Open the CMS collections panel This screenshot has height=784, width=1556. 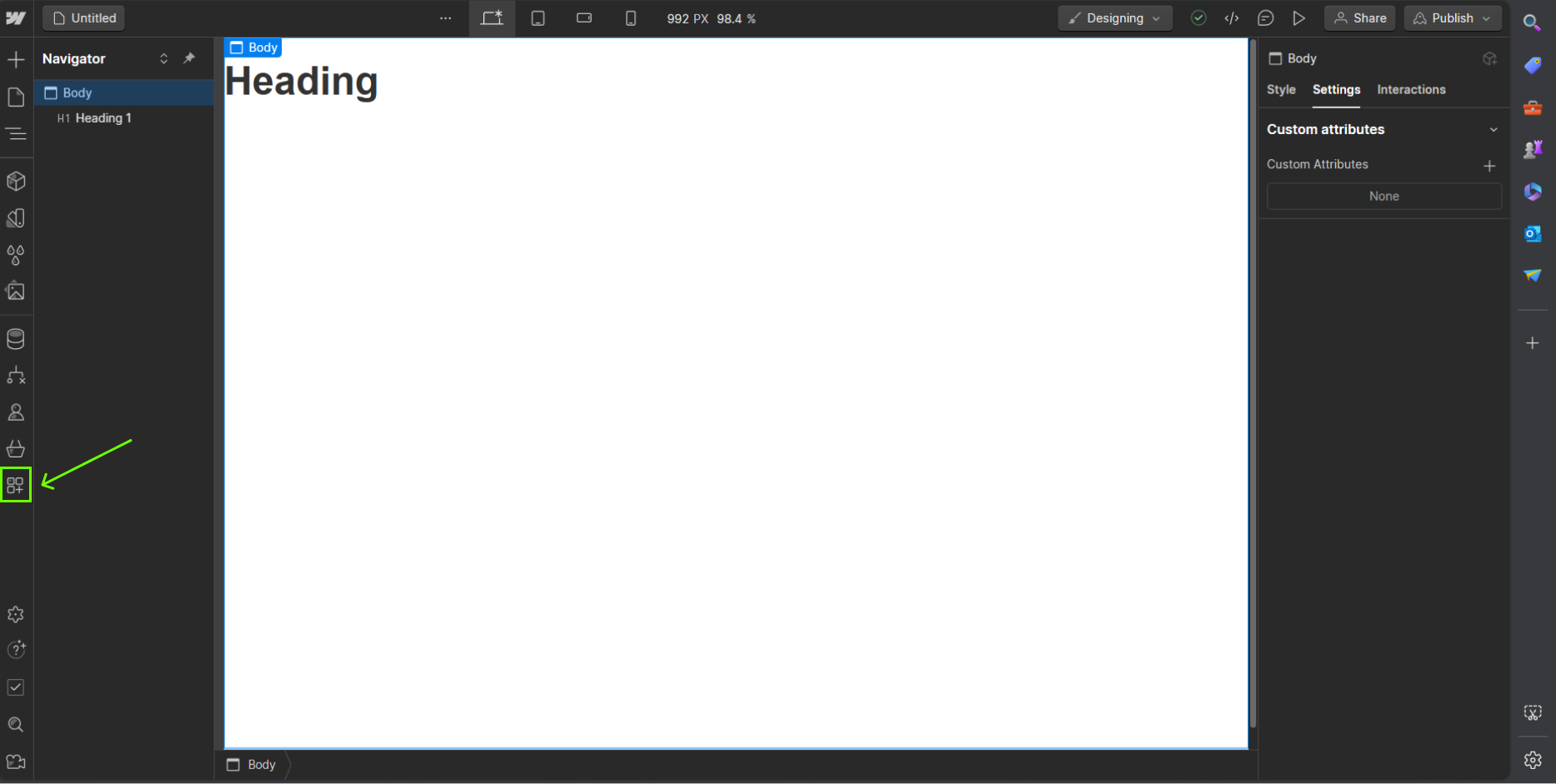pos(16,339)
